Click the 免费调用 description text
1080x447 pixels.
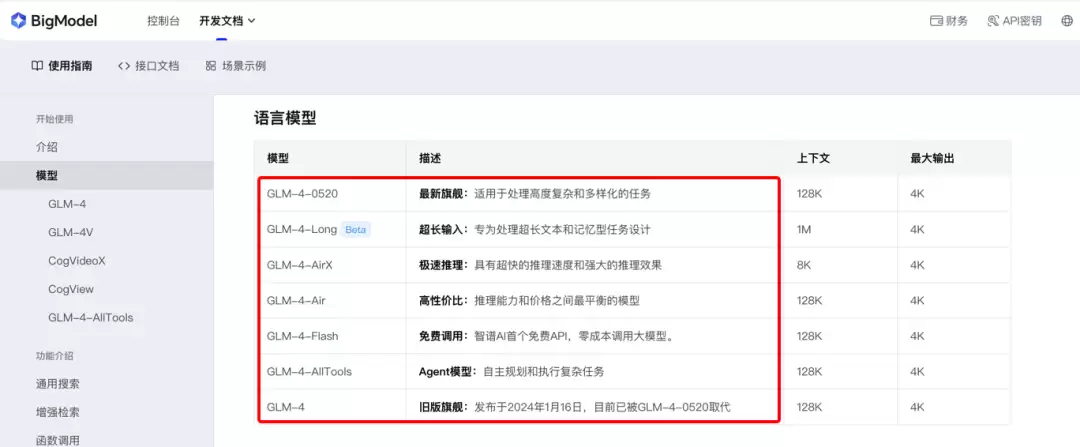[x=546, y=336]
